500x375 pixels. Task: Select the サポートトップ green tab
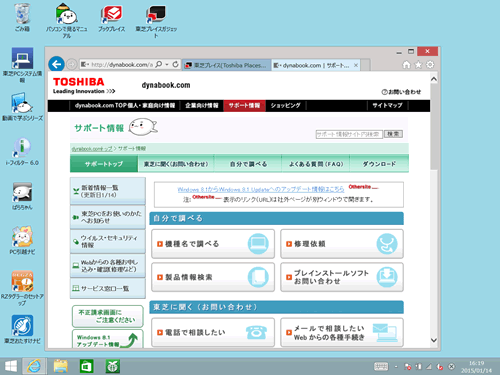pos(104,164)
